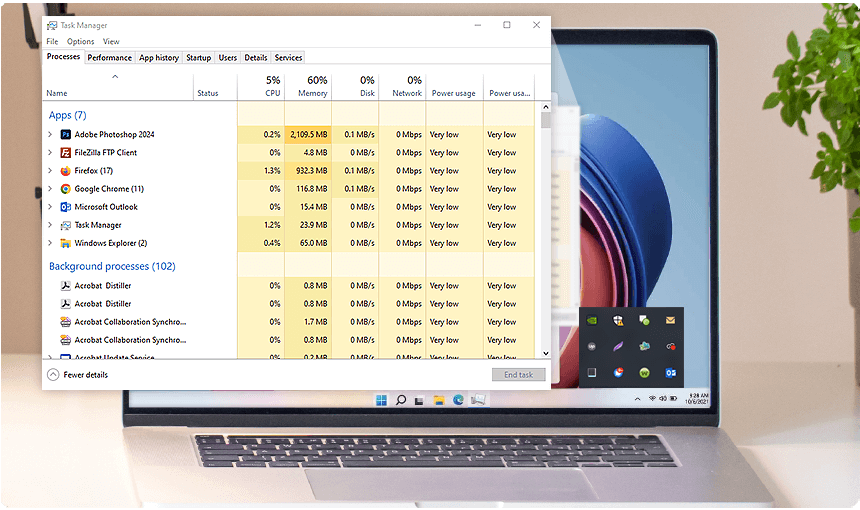The width and height of the screenshot is (860, 510).
Task: Open the Options menu
Action: pos(81,42)
